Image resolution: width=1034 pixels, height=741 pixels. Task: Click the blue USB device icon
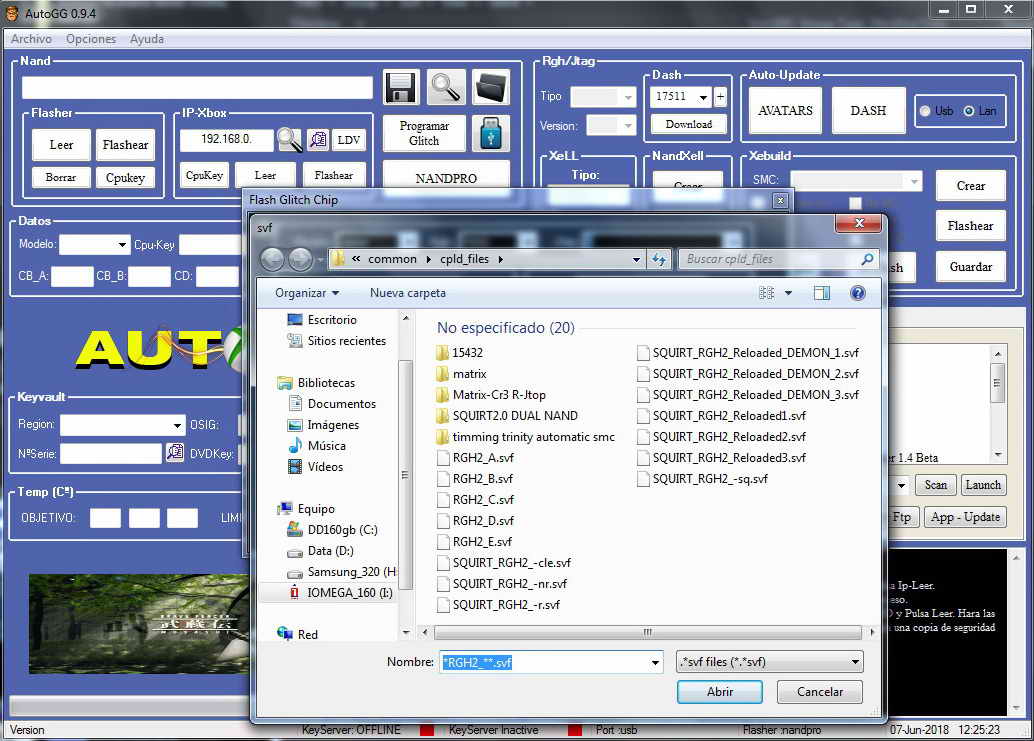coord(490,134)
